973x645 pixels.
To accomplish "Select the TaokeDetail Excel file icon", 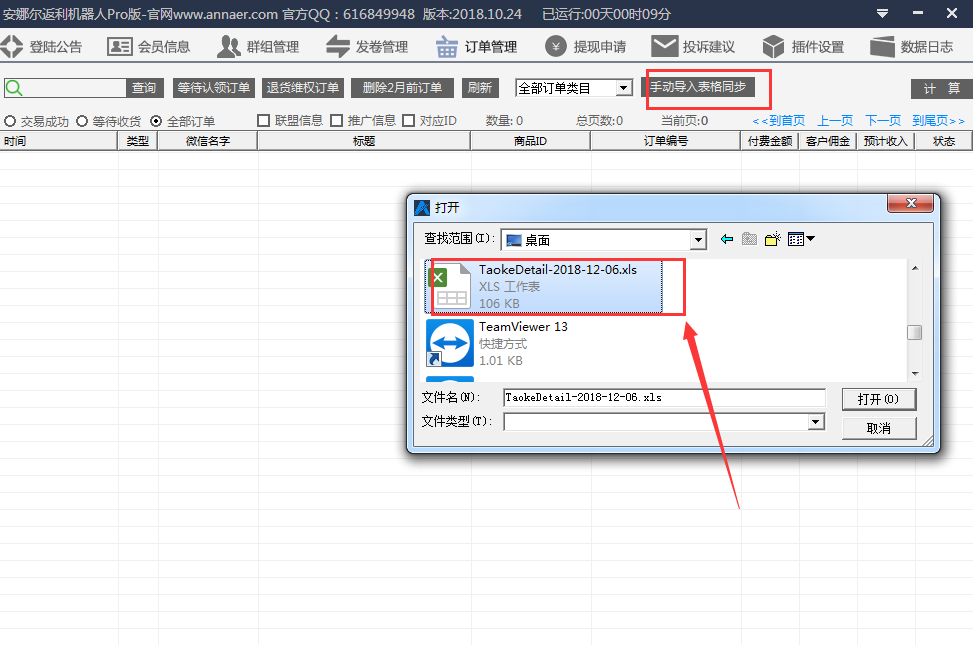I will 451,286.
